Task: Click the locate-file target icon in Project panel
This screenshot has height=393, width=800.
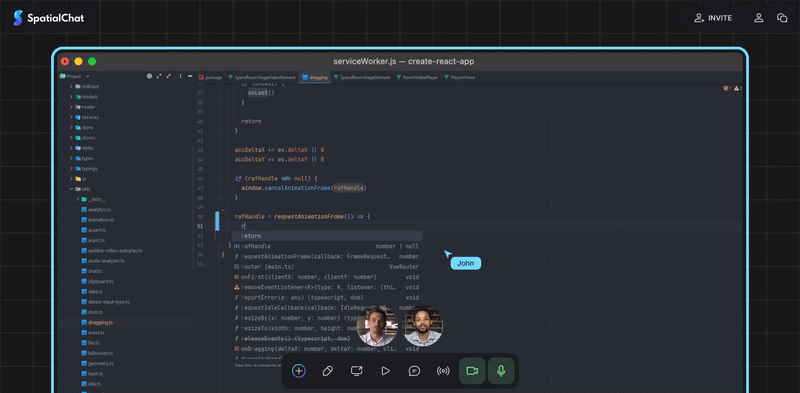Action: tap(149, 76)
